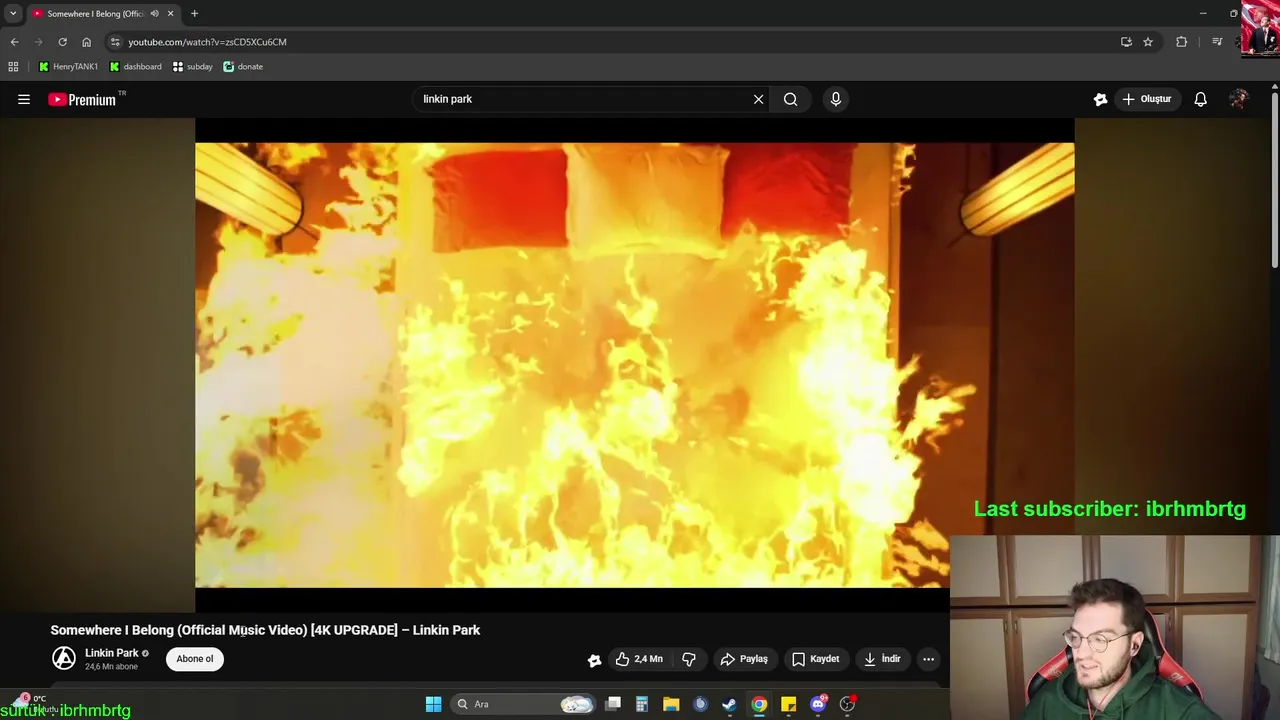Launch Calculator from taskbar

tap(642, 704)
